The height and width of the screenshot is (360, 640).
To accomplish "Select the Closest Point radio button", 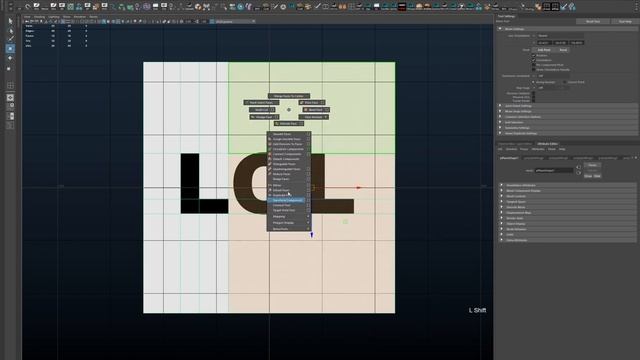I will pos(564,82).
